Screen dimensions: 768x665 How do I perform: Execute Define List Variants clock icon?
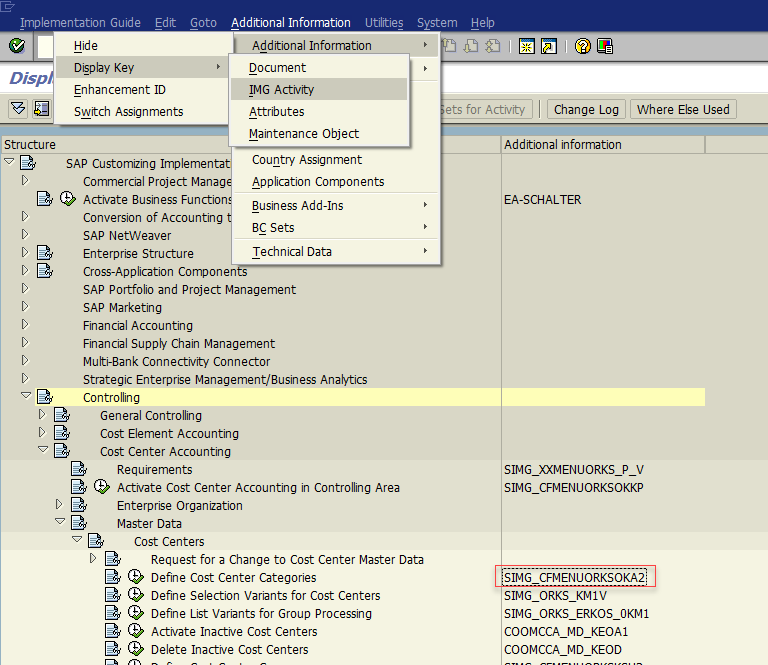[136, 613]
